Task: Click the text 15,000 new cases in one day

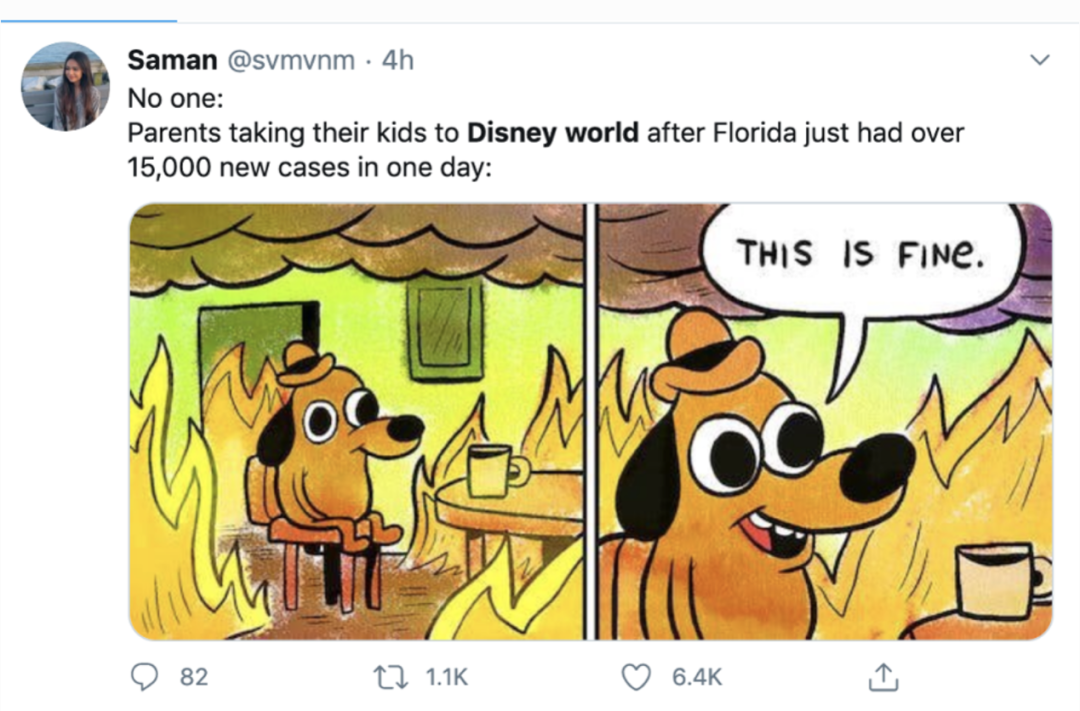Action: point(309,167)
